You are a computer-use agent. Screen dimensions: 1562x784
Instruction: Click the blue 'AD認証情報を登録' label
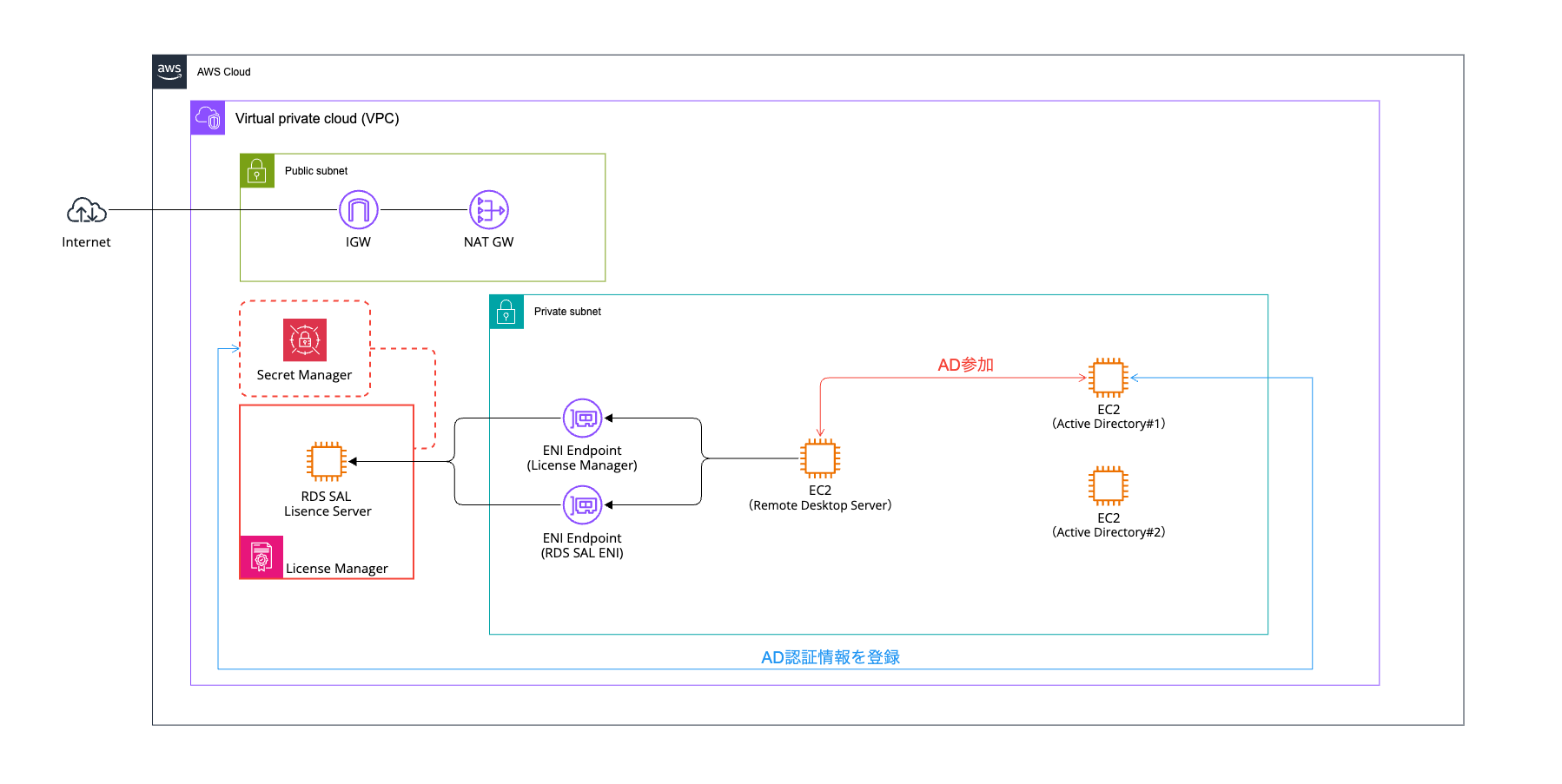point(831,657)
